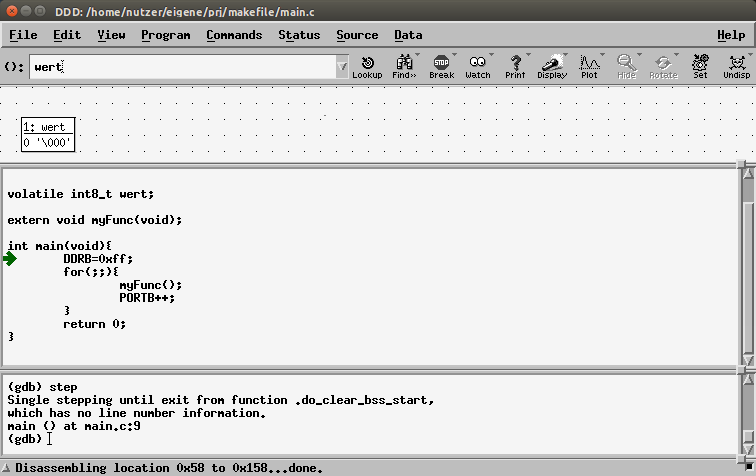Open the Hide button's small dropdown arrow

(x=639, y=54)
